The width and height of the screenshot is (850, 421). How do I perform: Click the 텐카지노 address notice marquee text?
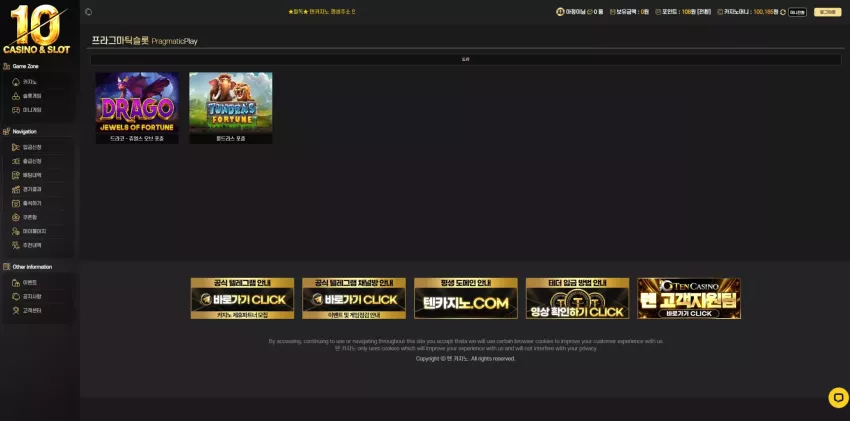pos(322,12)
